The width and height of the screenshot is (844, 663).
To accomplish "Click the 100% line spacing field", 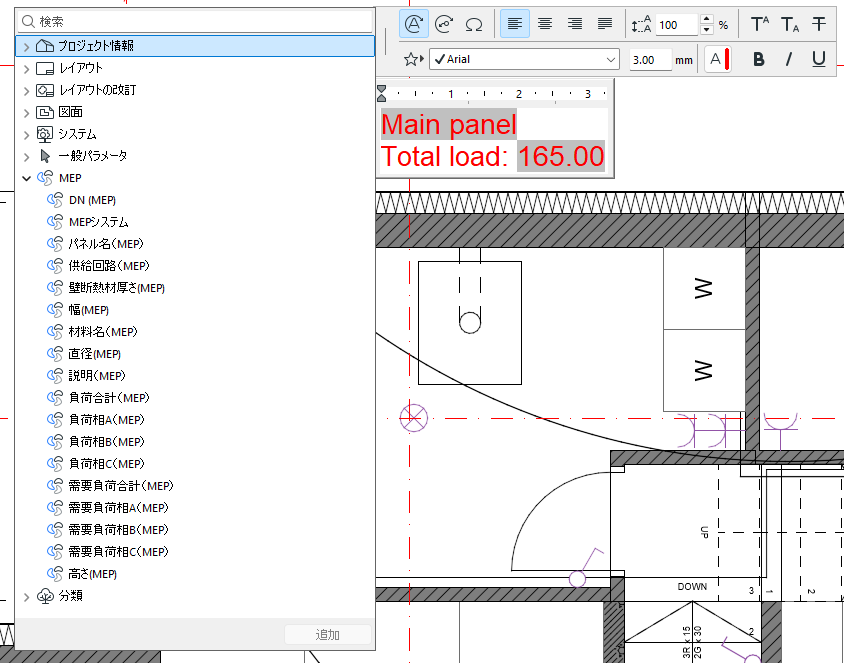I will [678, 25].
